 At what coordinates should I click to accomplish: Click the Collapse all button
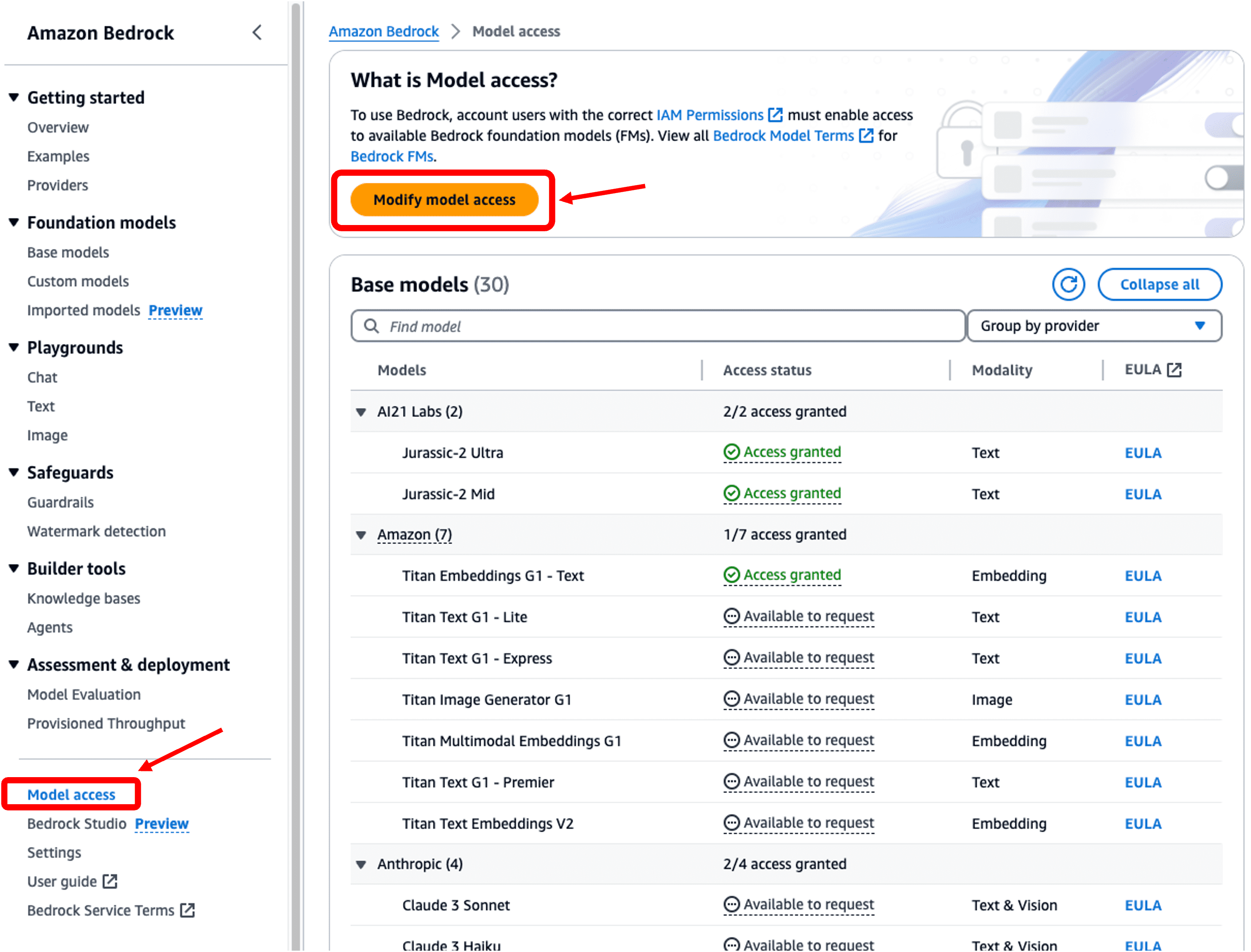[1159, 284]
